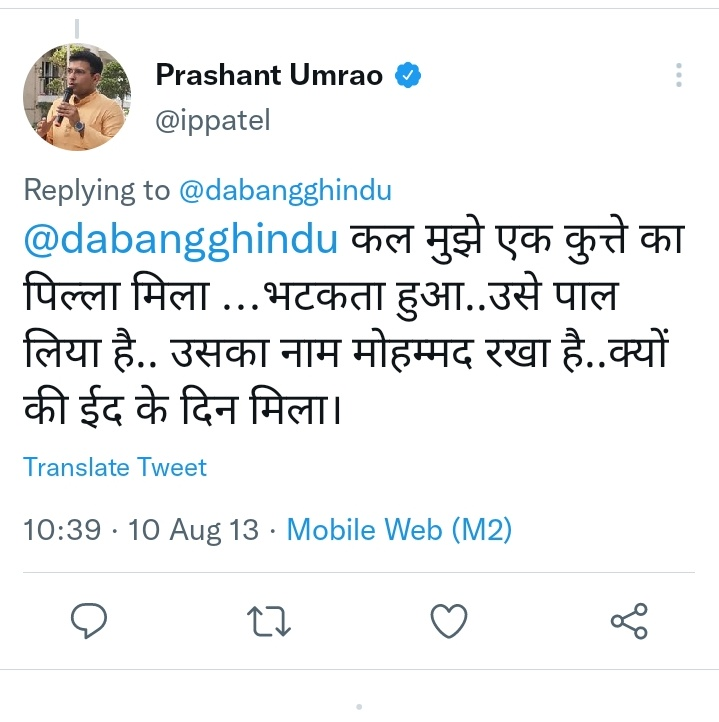Open @dabangghindu in the Replying to line
Image resolution: width=719 pixels, height=722 pixels.
point(285,190)
